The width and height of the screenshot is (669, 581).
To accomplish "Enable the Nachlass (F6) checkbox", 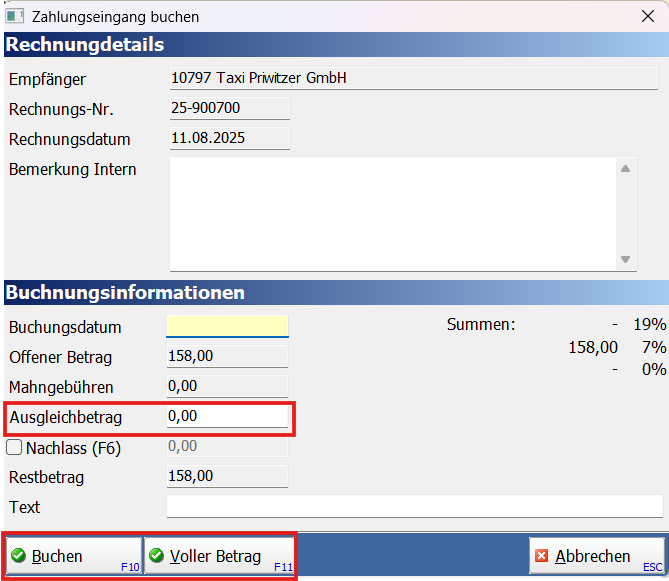I will click(x=15, y=448).
